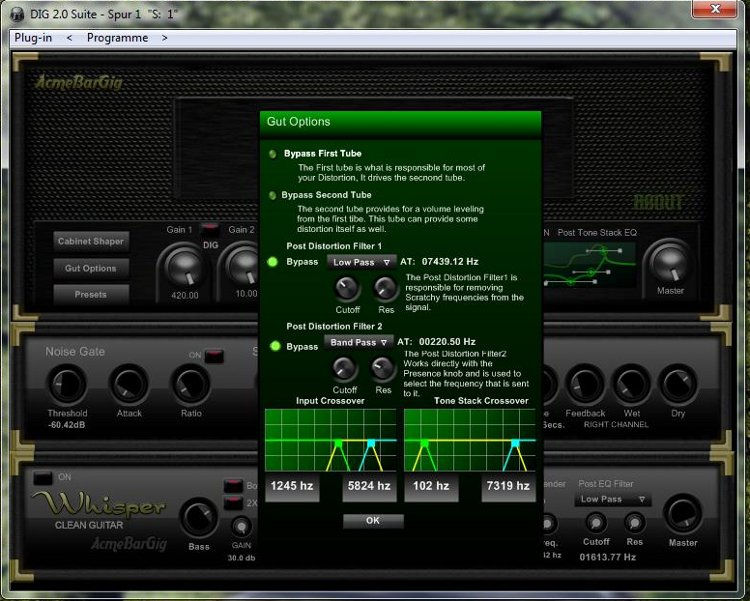Toggle the Whisper 2X red switch
This screenshot has height=601, width=750.
tap(233, 503)
